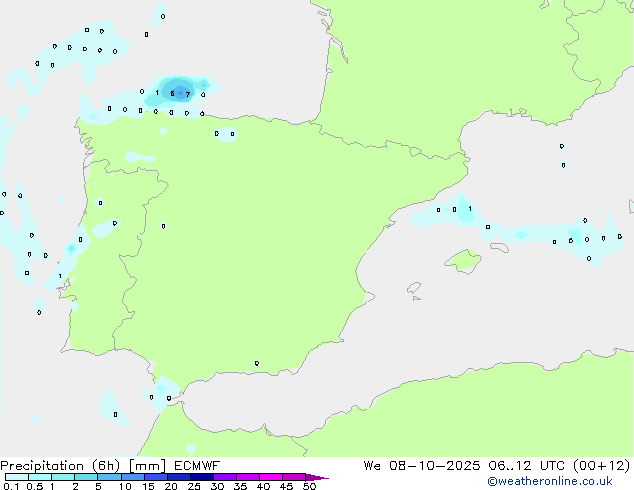The height and width of the screenshot is (490, 634).
Task: Click the '06..12 UTC' time range text
Action: click(x=526, y=466)
